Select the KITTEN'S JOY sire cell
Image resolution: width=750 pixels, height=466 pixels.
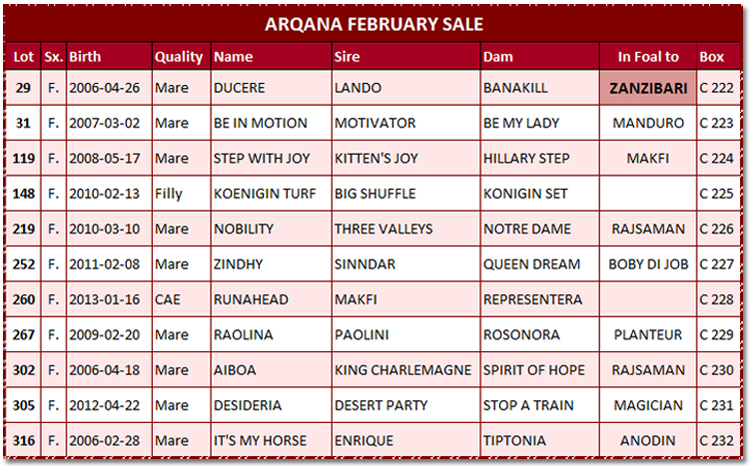(406, 158)
